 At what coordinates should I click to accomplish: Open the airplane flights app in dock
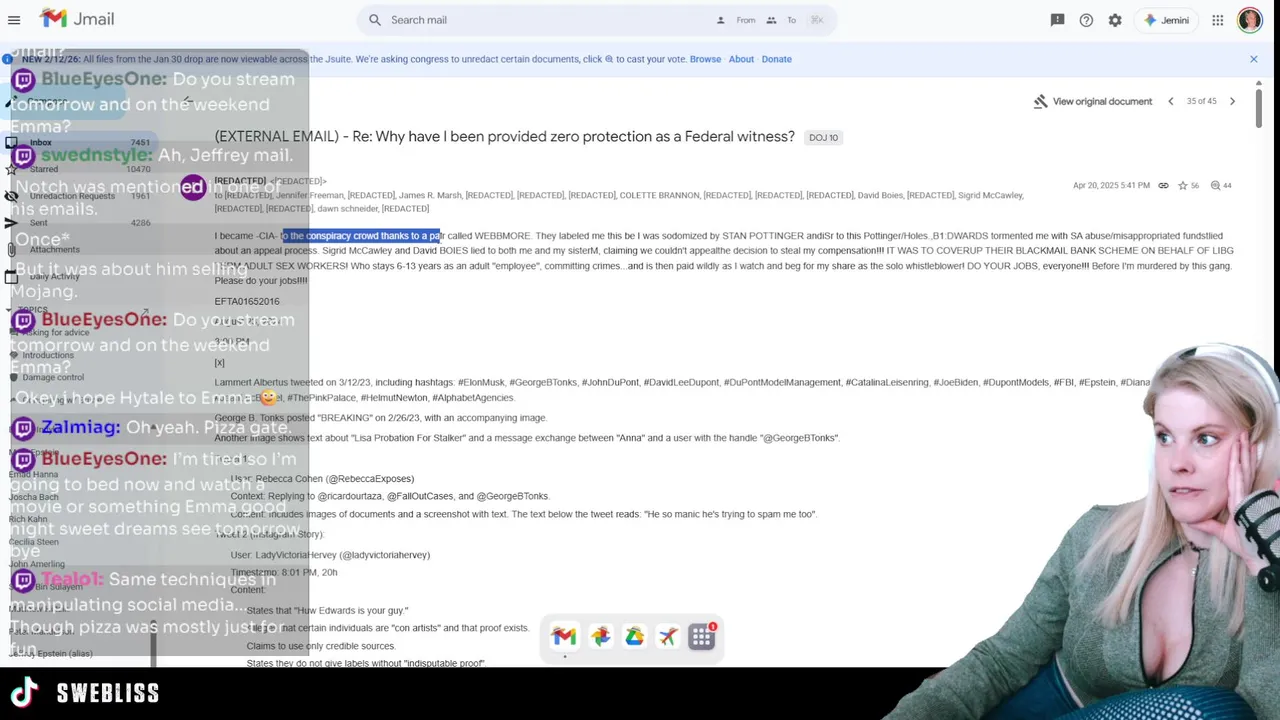[x=668, y=637]
